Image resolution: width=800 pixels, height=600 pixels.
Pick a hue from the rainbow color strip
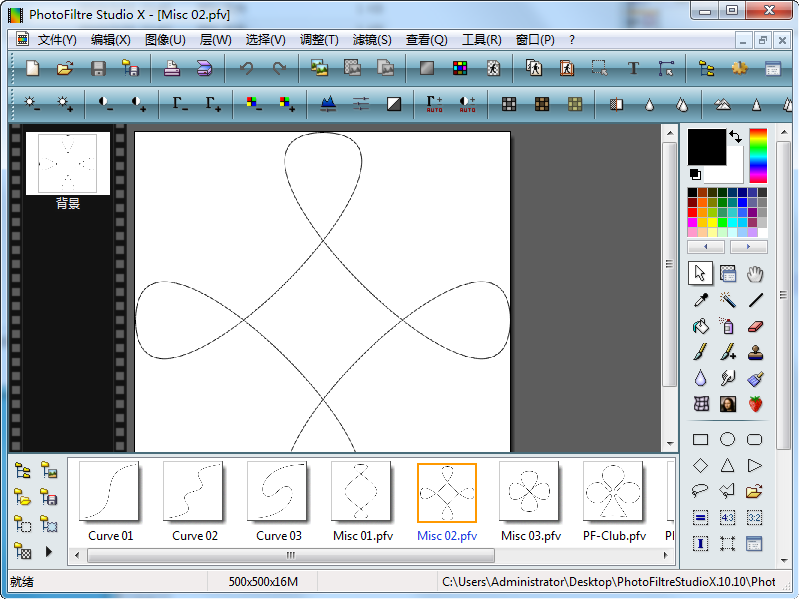[x=758, y=156]
